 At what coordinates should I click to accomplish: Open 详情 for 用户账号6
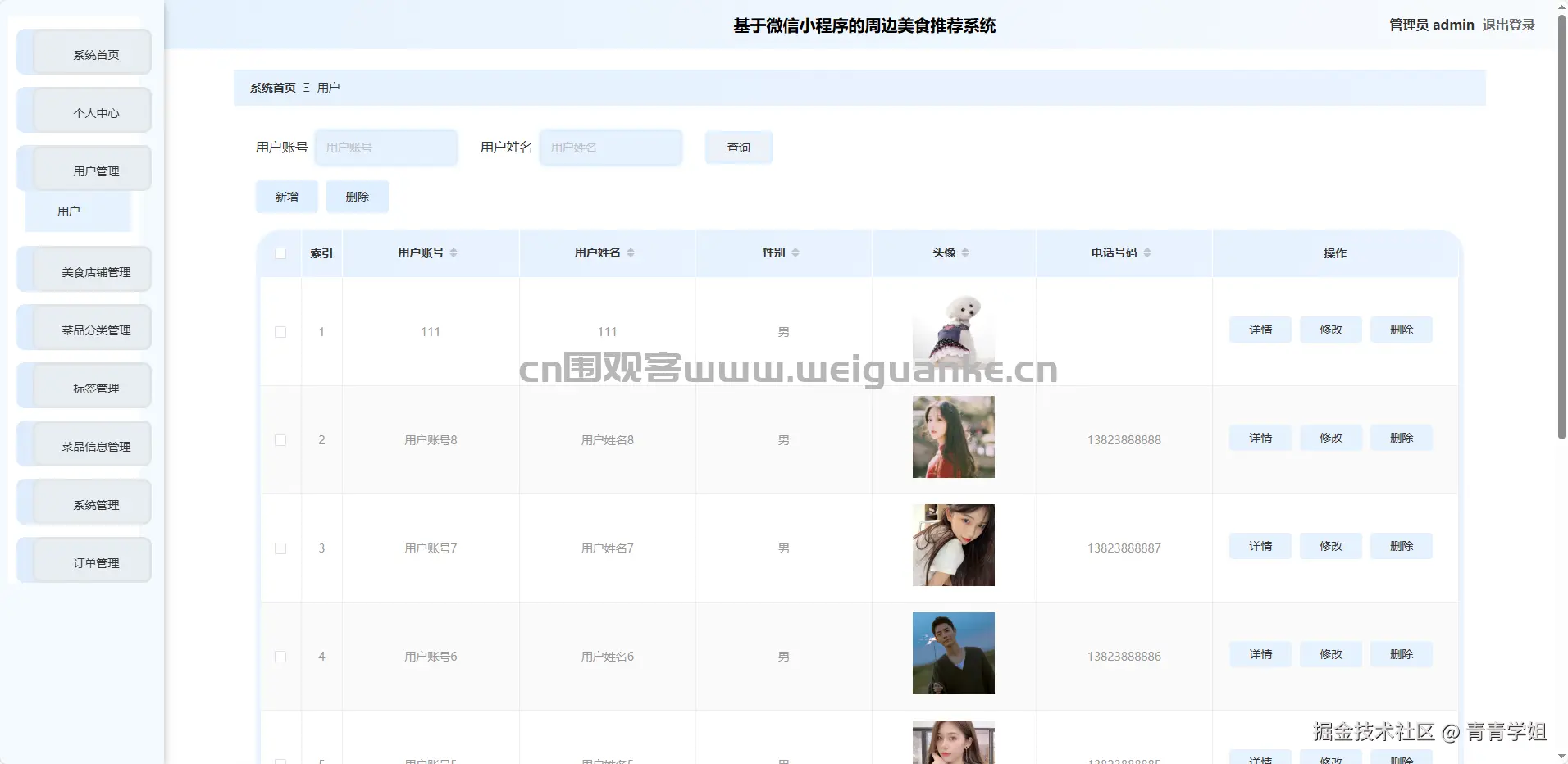coord(1260,654)
